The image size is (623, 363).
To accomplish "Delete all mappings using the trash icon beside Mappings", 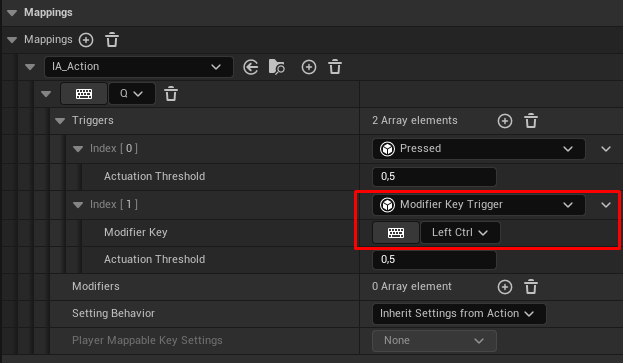I will [x=112, y=40].
